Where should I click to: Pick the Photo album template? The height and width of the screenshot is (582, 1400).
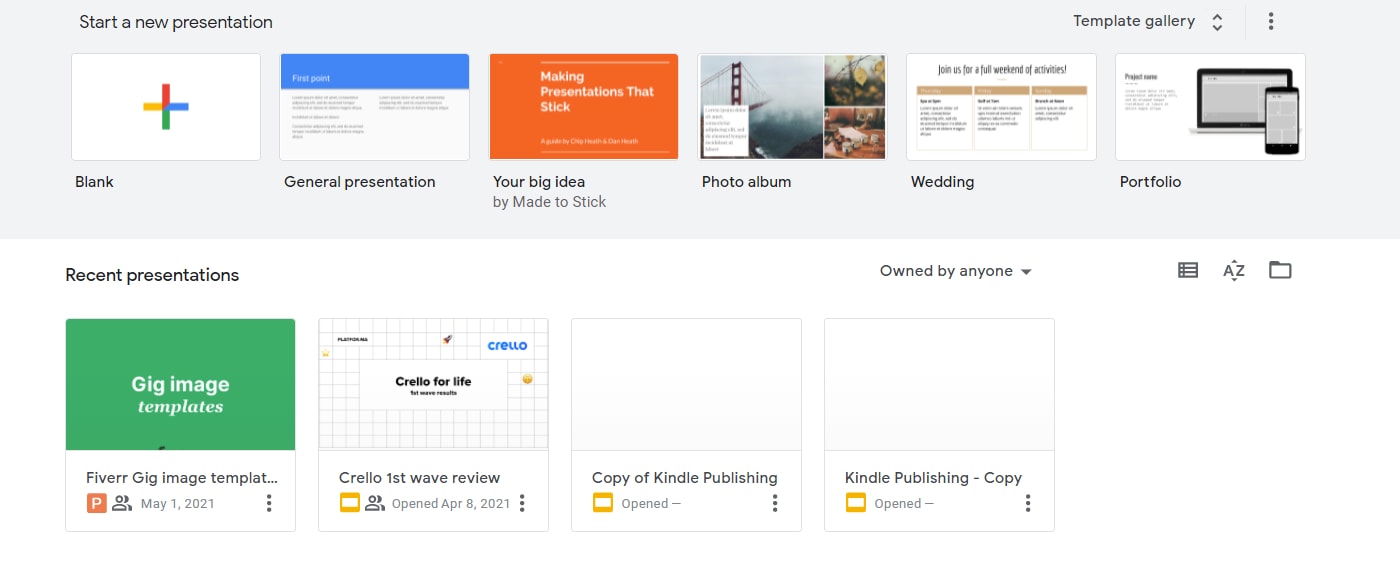(x=792, y=107)
